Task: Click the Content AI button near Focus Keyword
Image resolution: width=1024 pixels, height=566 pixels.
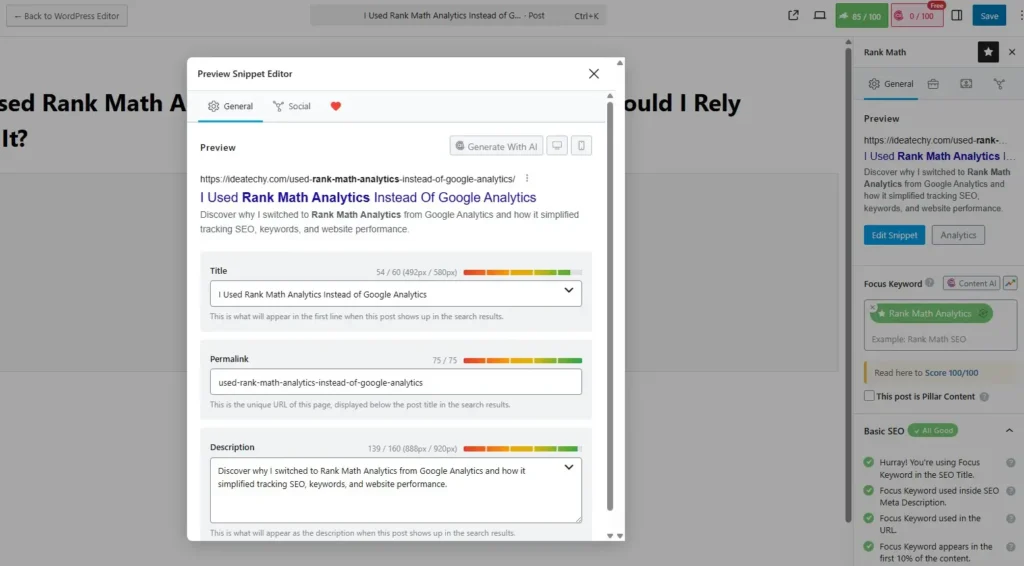Action: pyautogui.click(x=971, y=283)
